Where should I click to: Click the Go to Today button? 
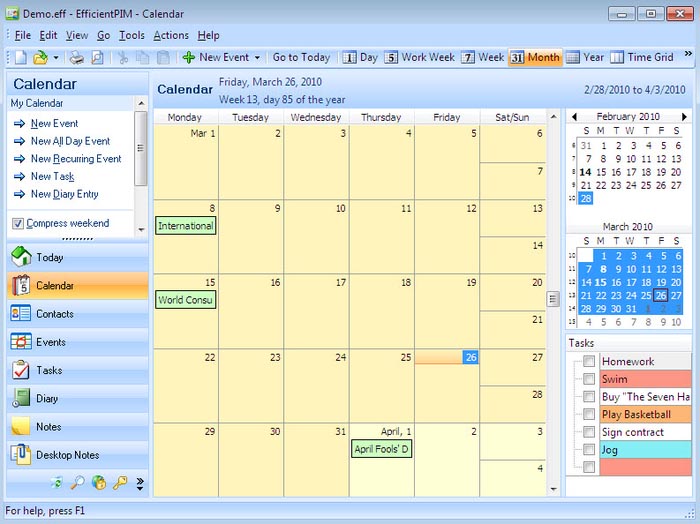[301, 58]
